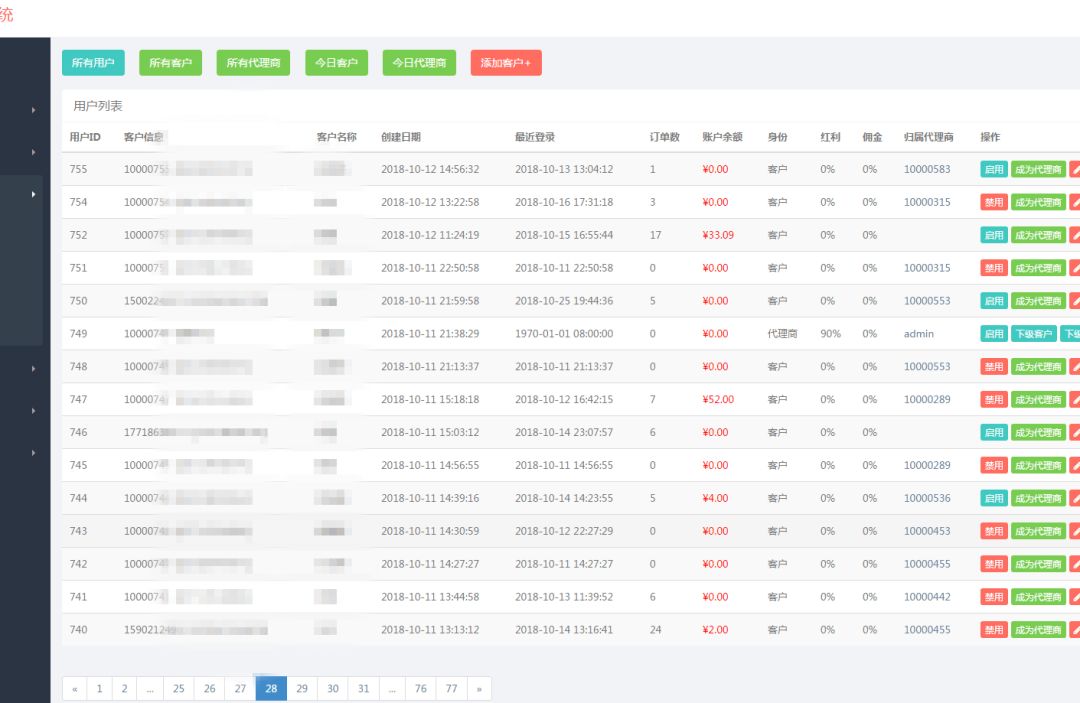Enable user 746 with the 启用 button

point(993,432)
